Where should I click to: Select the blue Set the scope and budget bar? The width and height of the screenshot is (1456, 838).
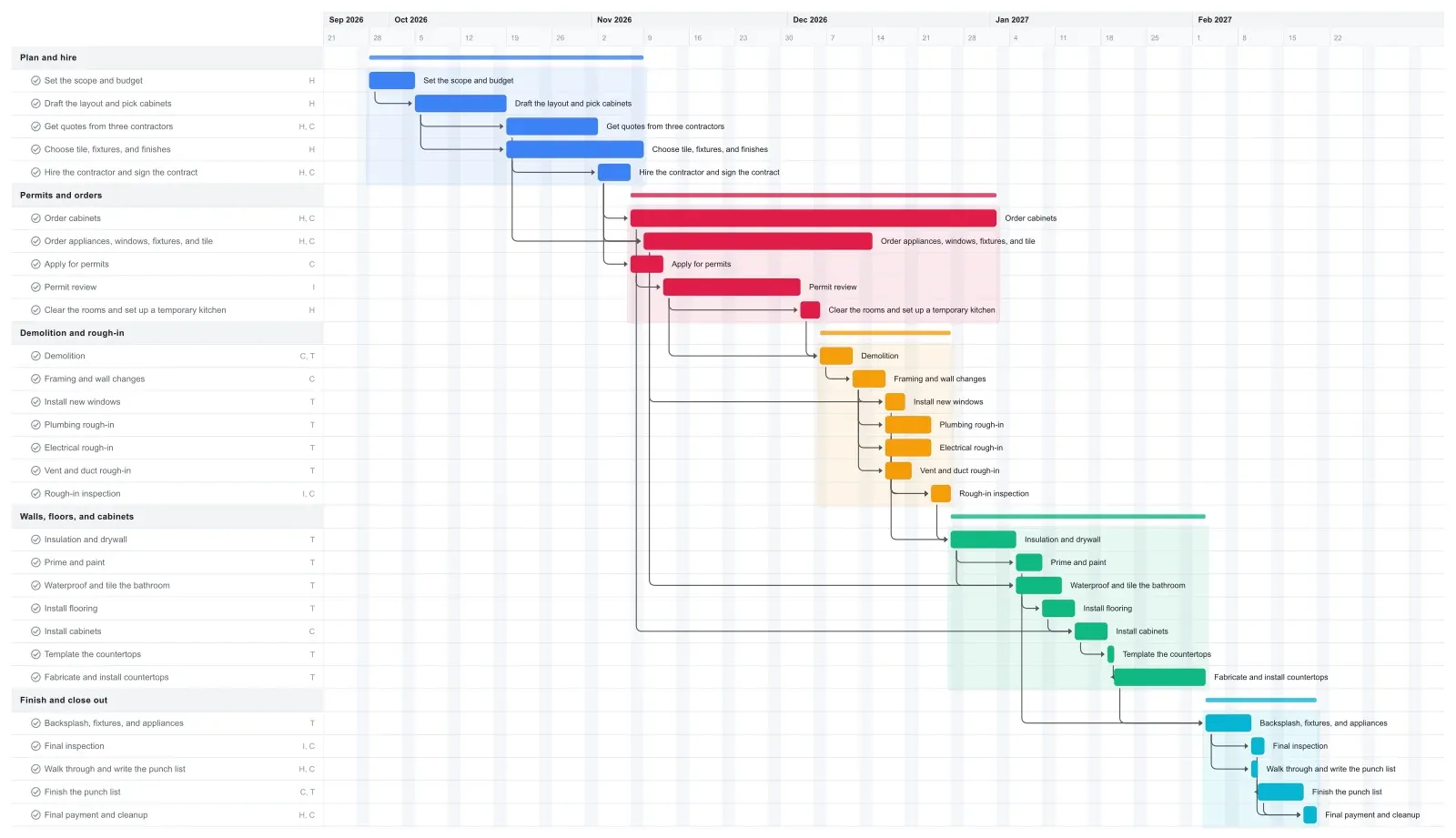[x=392, y=80]
